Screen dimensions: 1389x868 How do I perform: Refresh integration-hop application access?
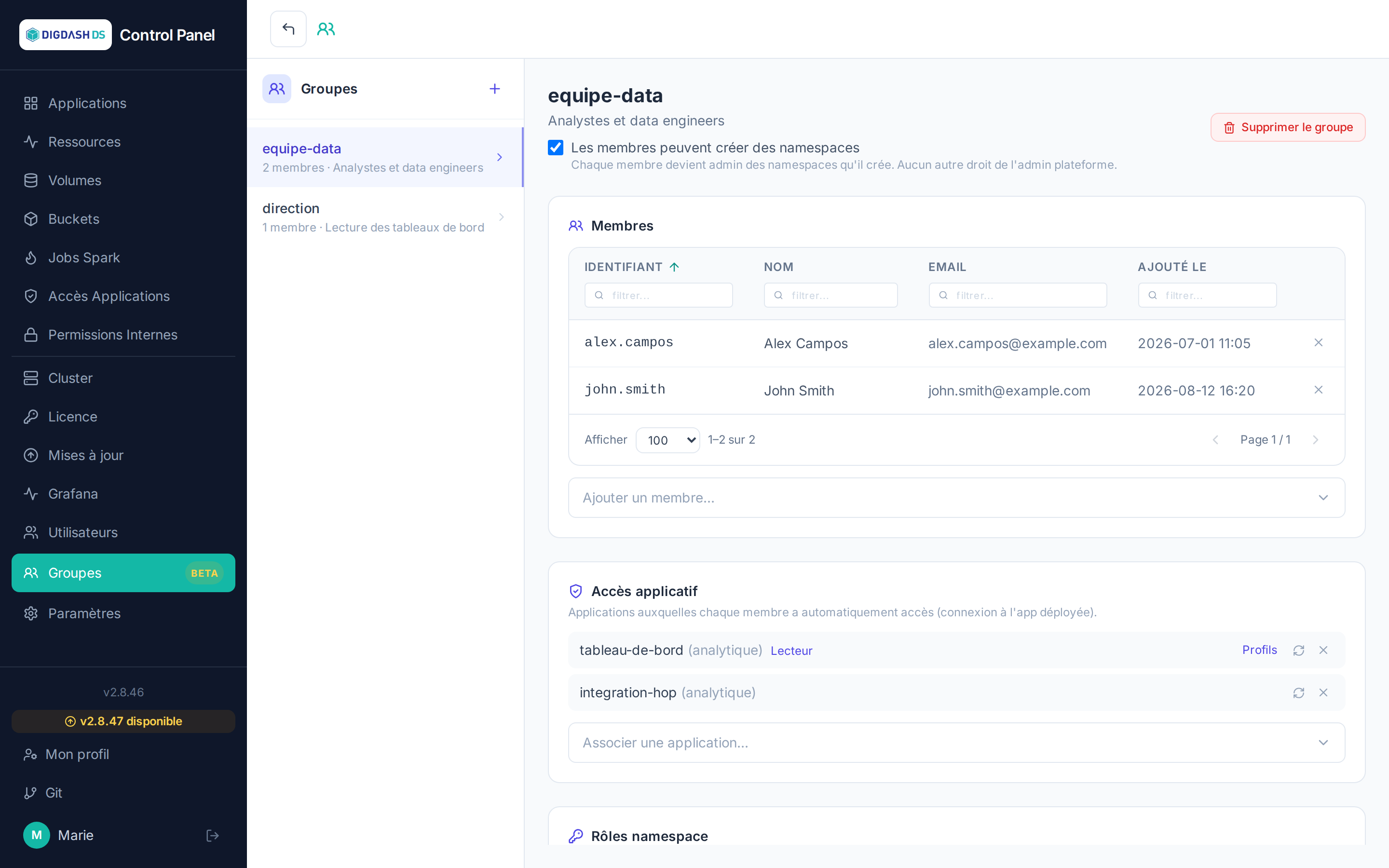(1298, 693)
